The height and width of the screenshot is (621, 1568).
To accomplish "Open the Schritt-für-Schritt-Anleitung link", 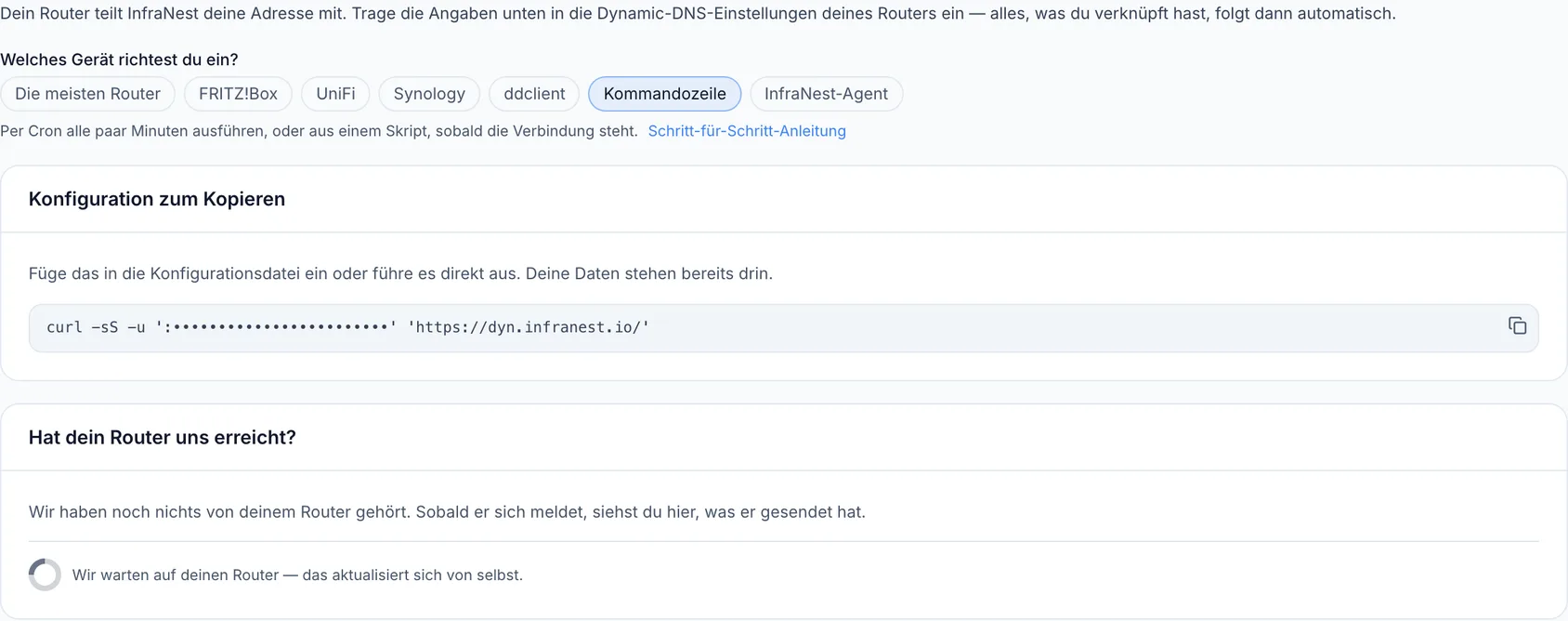I will pyautogui.click(x=747, y=131).
